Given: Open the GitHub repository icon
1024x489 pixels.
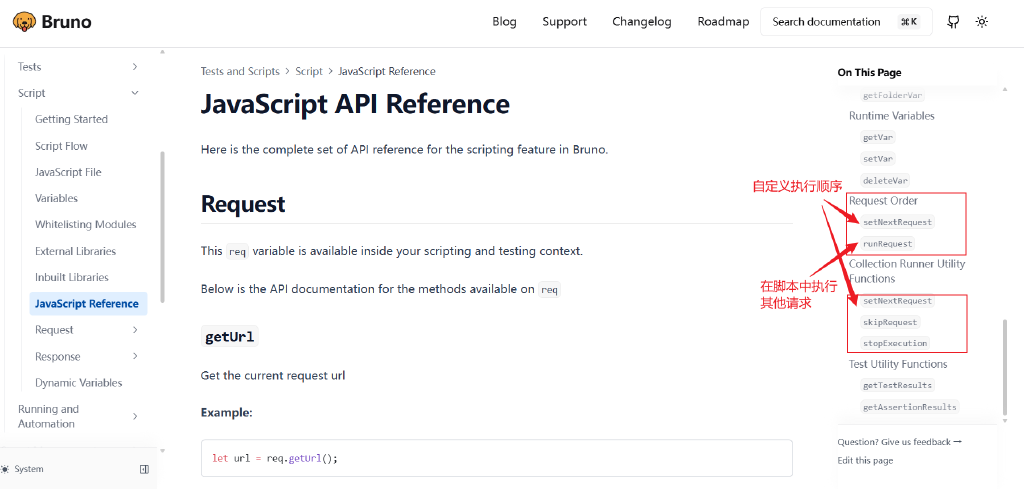Looking at the screenshot, I should 953,21.
